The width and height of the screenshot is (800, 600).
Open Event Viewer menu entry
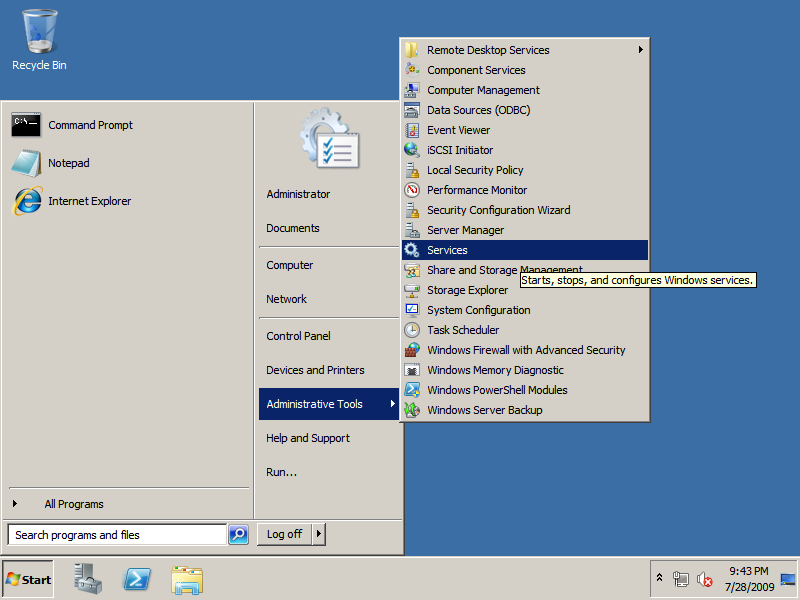tap(525, 130)
